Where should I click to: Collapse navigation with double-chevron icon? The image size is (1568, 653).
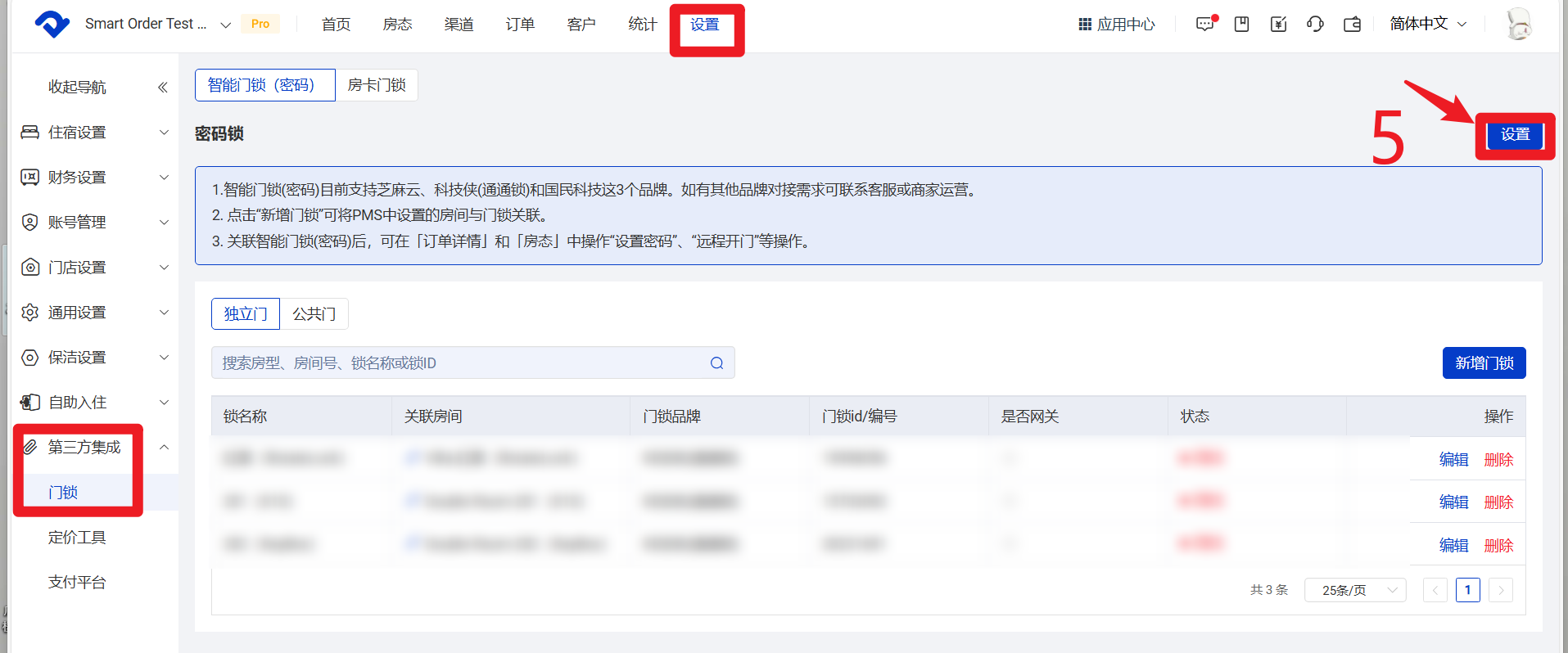pyautogui.click(x=162, y=87)
